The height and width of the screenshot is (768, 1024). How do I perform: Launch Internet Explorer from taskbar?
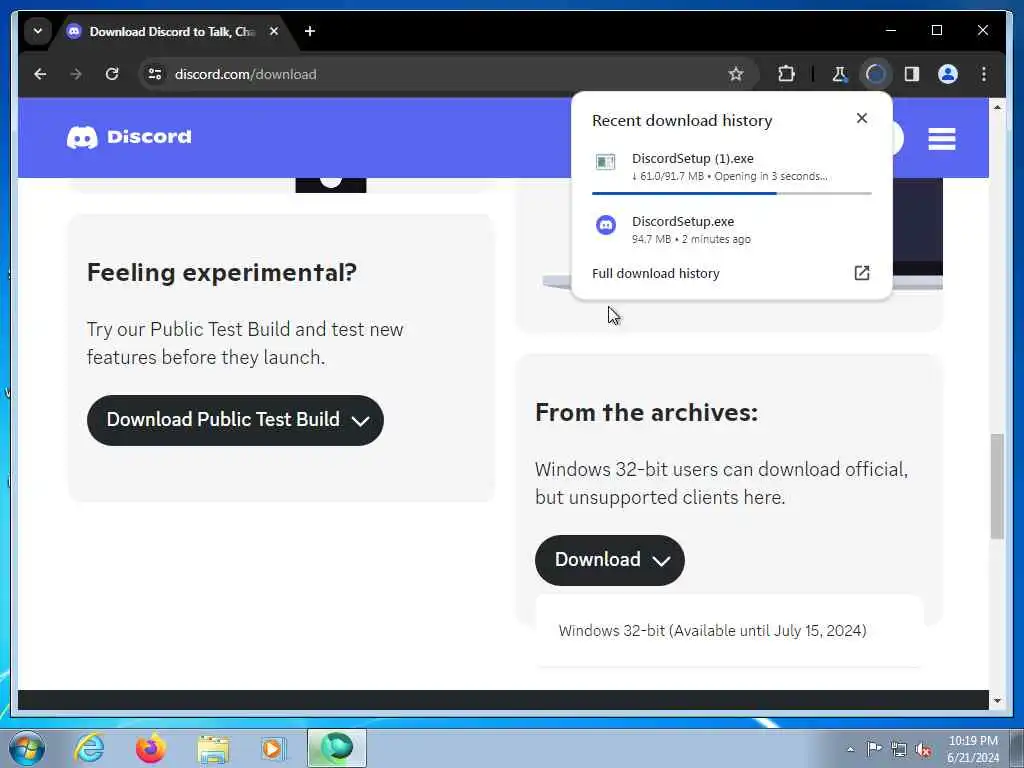[x=89, y=748]
